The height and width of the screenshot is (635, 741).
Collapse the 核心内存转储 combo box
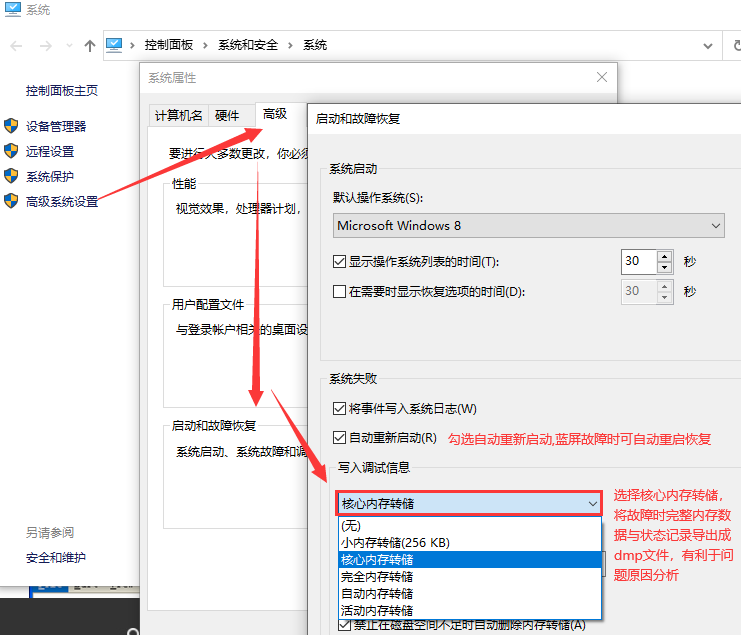click(x=593, y=504)
